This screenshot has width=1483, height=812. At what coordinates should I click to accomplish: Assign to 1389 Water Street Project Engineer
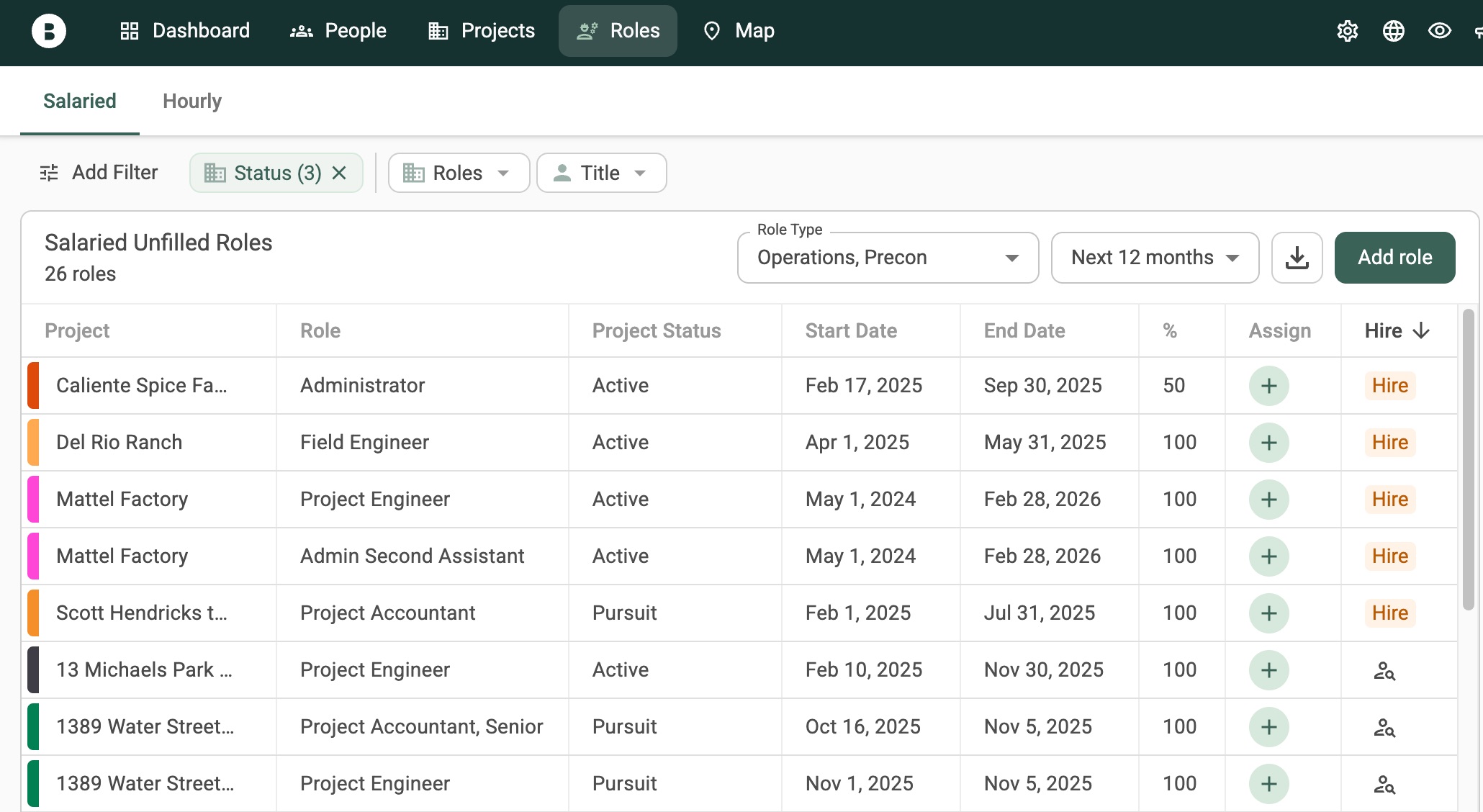(x=1268, y=784)
